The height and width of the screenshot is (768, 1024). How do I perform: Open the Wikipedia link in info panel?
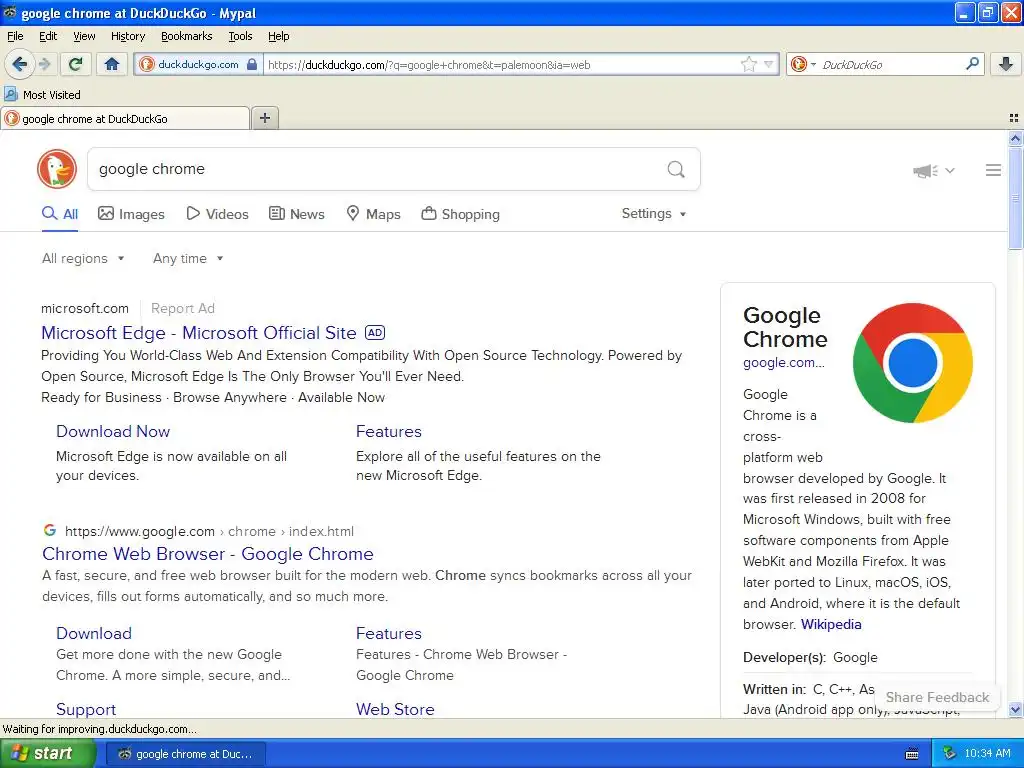pos(831,624)
